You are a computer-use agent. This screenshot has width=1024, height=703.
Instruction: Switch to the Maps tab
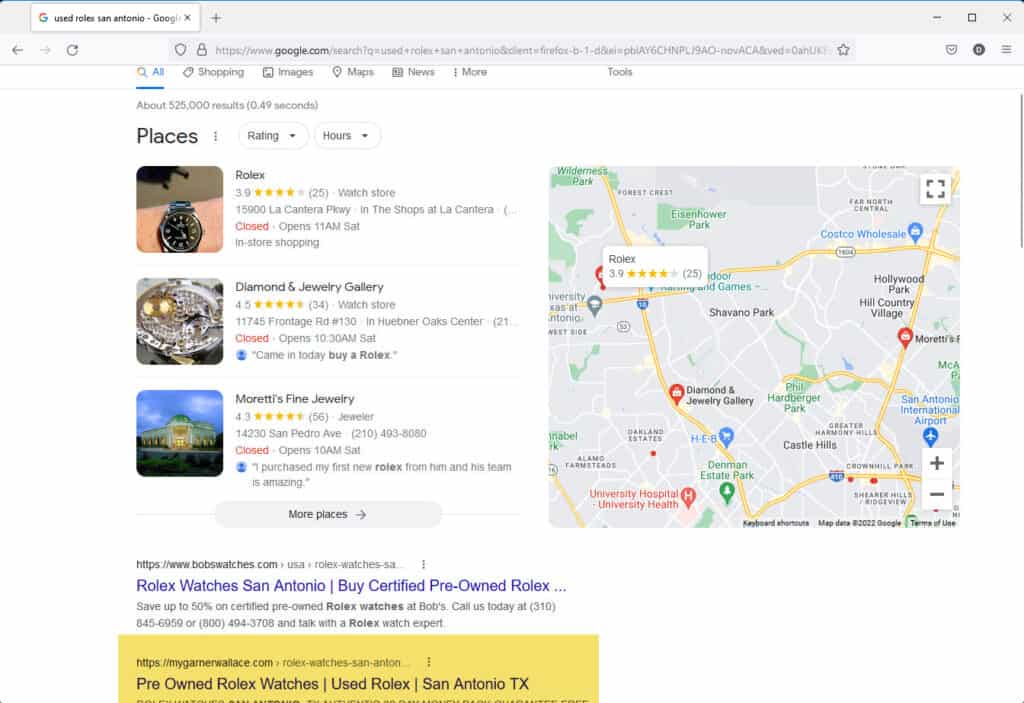click(353, 72)
